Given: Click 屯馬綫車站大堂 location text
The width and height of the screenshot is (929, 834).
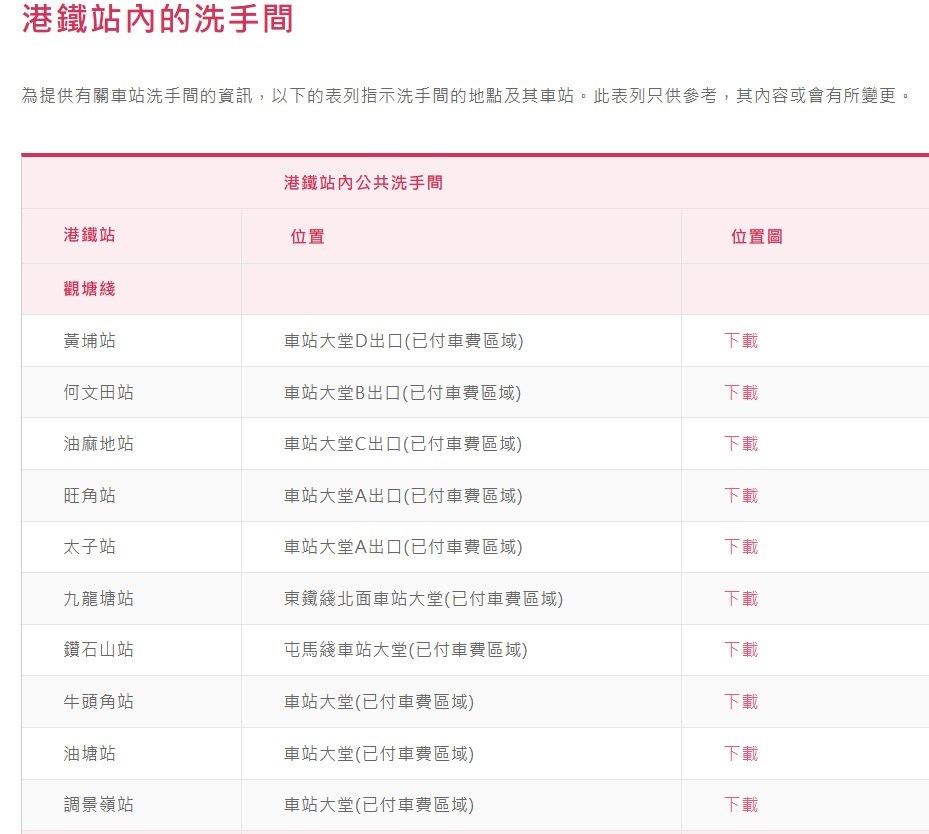Looking at the screenshot, I should [405, 650].
